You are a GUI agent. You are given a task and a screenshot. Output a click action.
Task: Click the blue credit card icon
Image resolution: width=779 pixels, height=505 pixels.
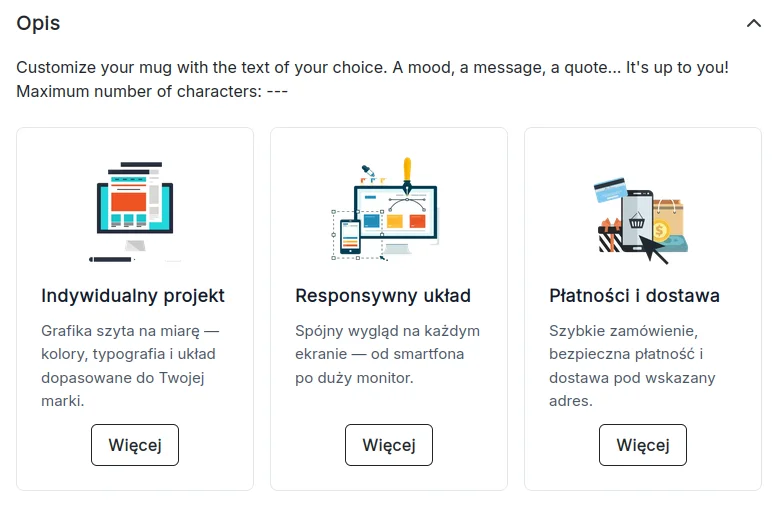coord(610,189)
